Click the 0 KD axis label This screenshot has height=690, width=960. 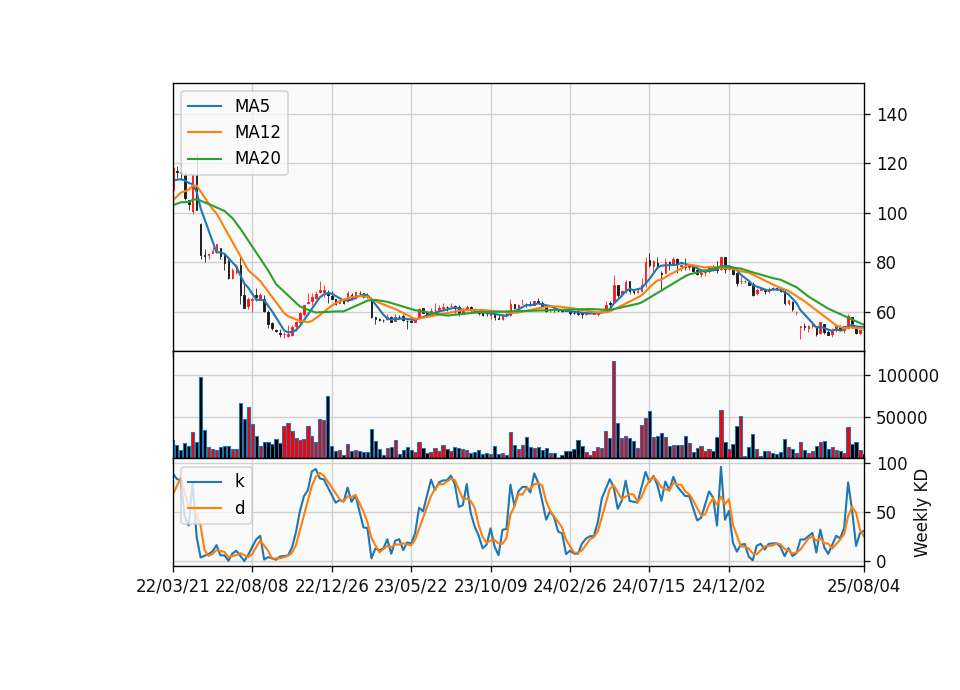pyautogui.click(x=882, y=561)
